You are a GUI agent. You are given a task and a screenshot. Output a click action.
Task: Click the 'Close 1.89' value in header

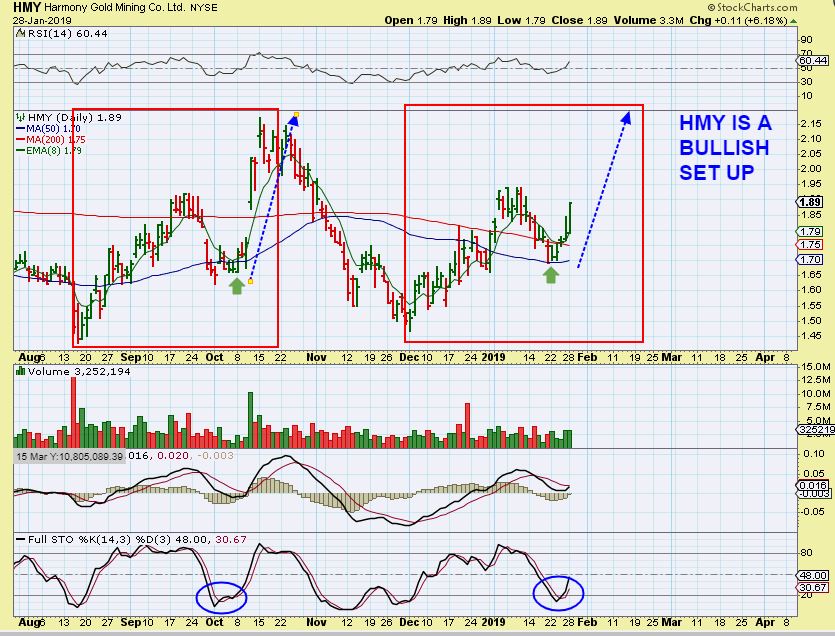click(579, 20)
